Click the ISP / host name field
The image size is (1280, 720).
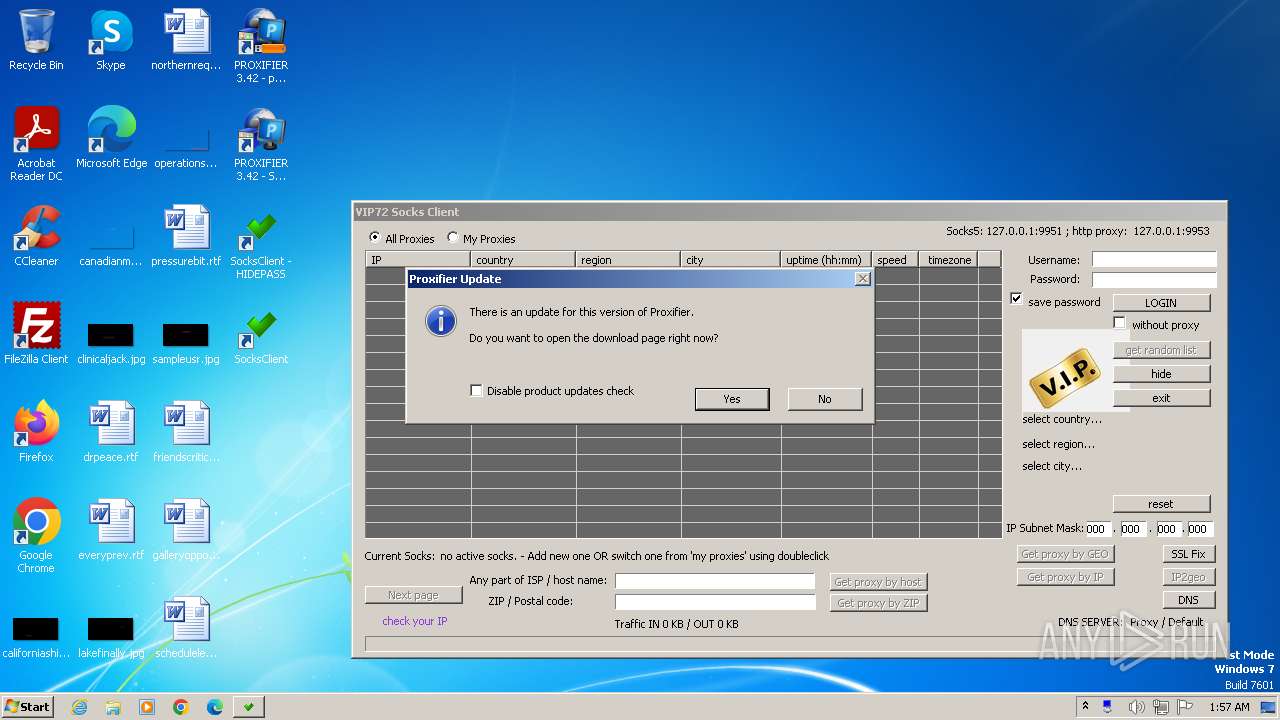point(715,581)
